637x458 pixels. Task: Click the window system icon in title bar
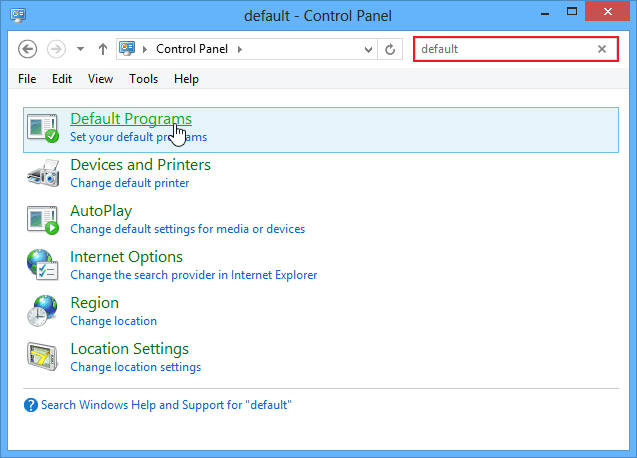pos(18,15)
